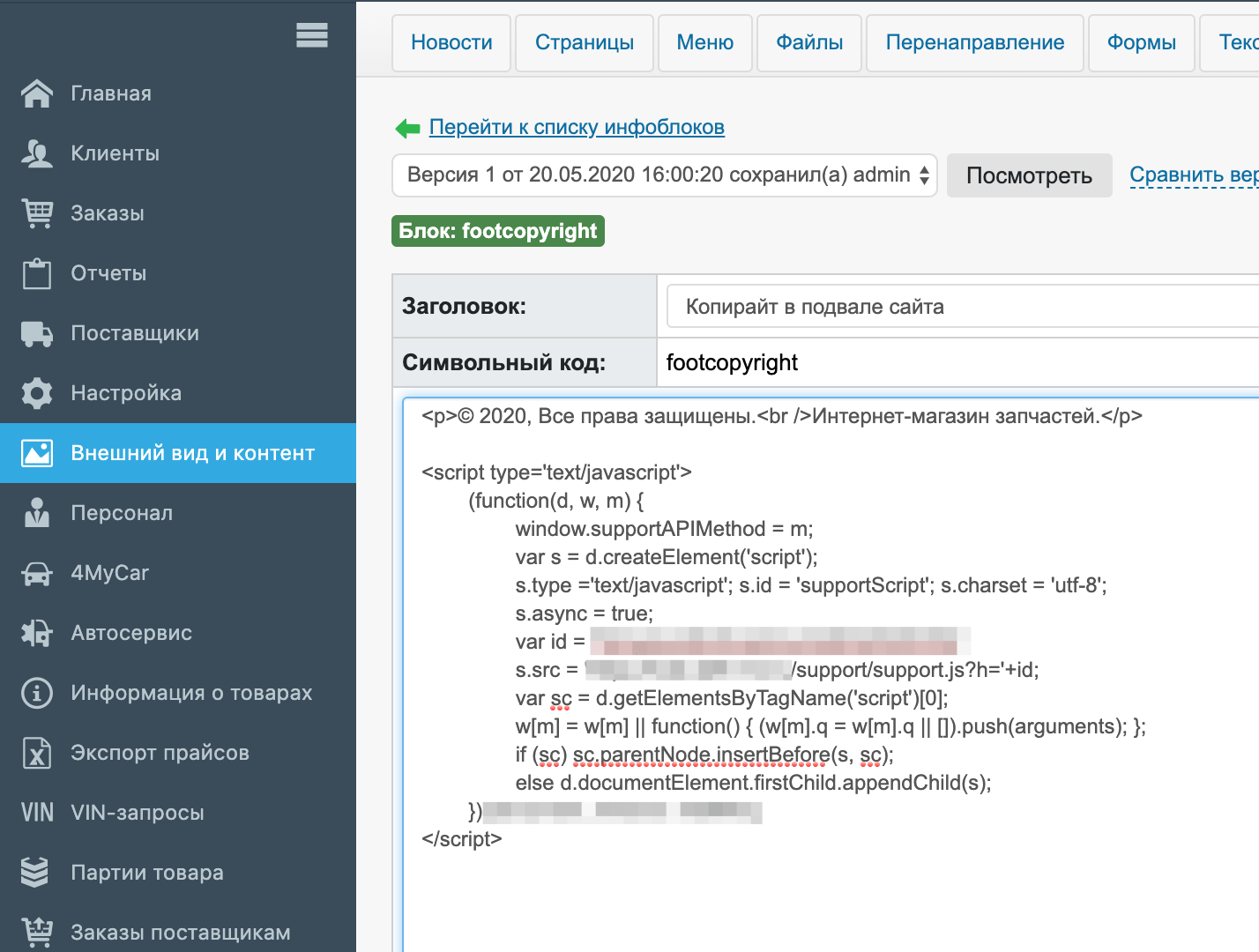Click the Символьный код: label
Viewport: 1259px width, 952px height.
click(x=503, y=362)
